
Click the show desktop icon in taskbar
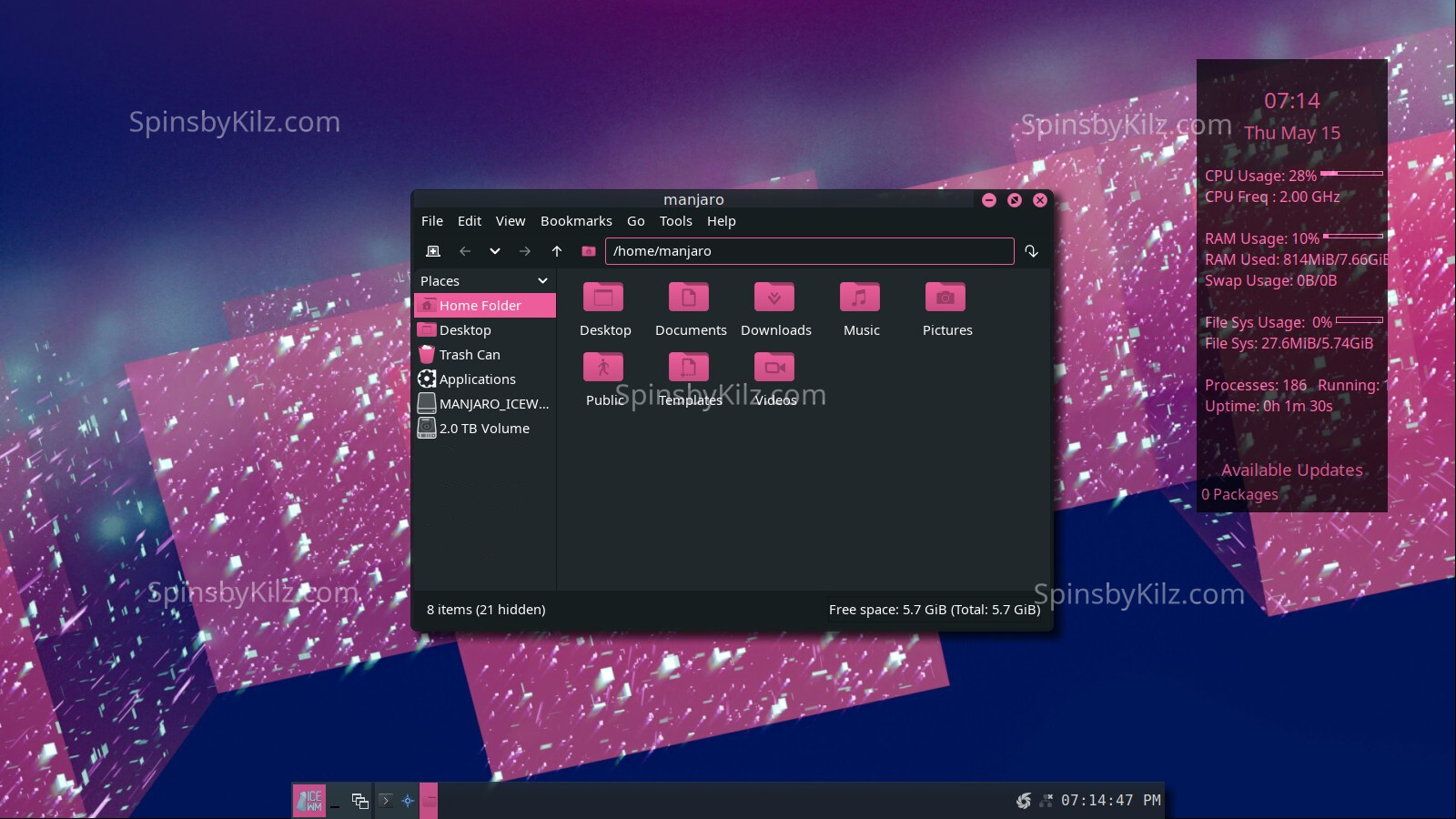[336, 802]
